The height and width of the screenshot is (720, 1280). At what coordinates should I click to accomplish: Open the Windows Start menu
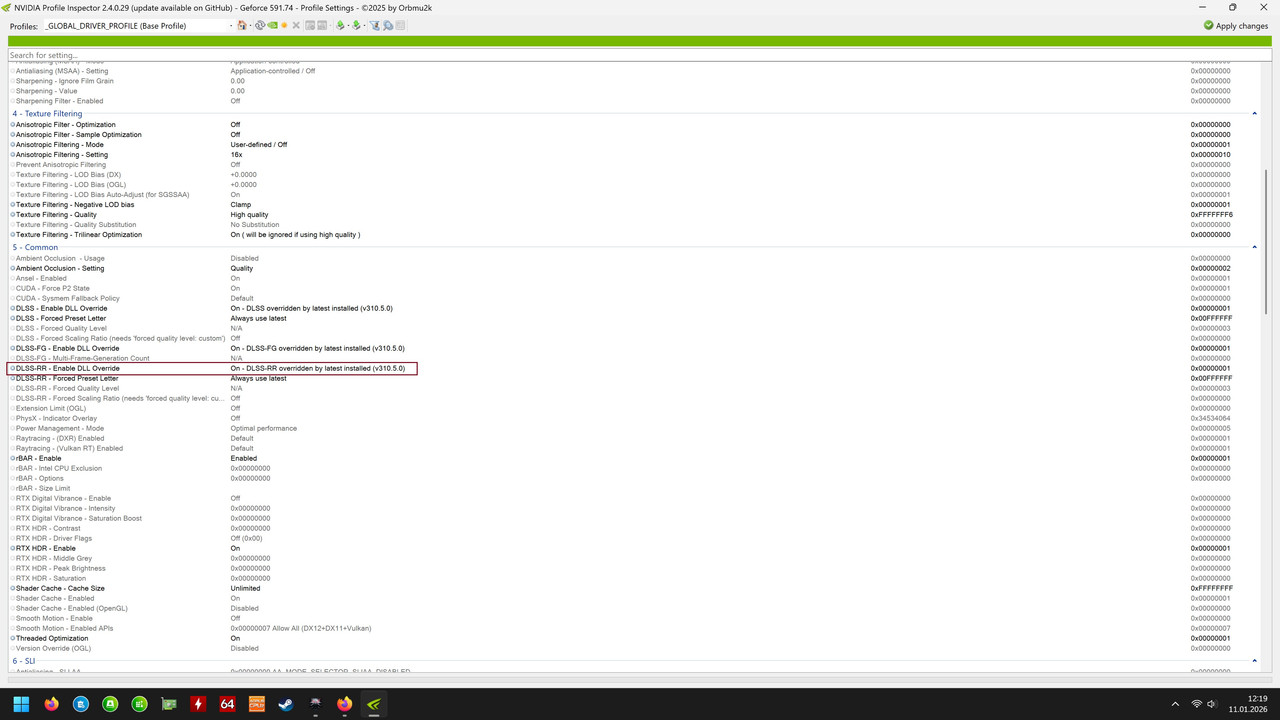(x=21, y=704)
